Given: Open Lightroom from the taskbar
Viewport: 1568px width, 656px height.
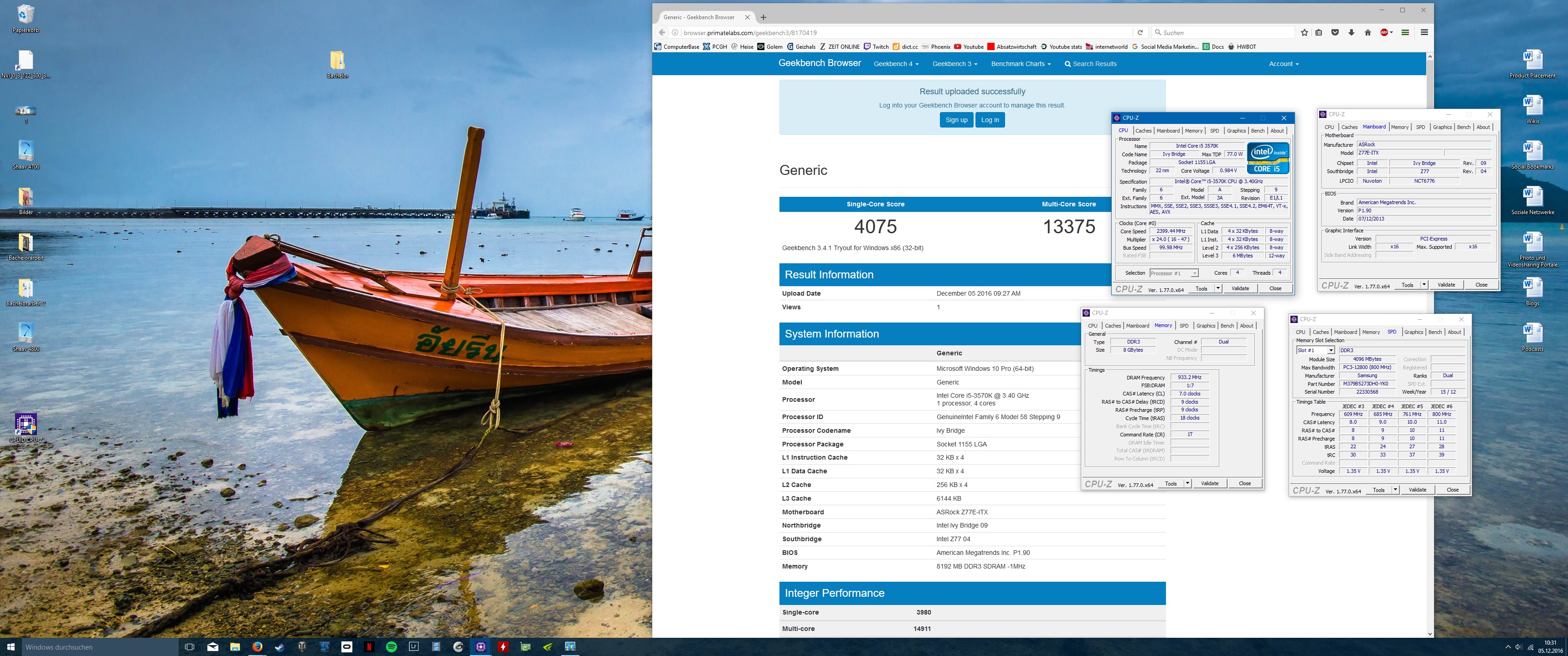Looking at the screenshot, I should (x=414, y=647).
